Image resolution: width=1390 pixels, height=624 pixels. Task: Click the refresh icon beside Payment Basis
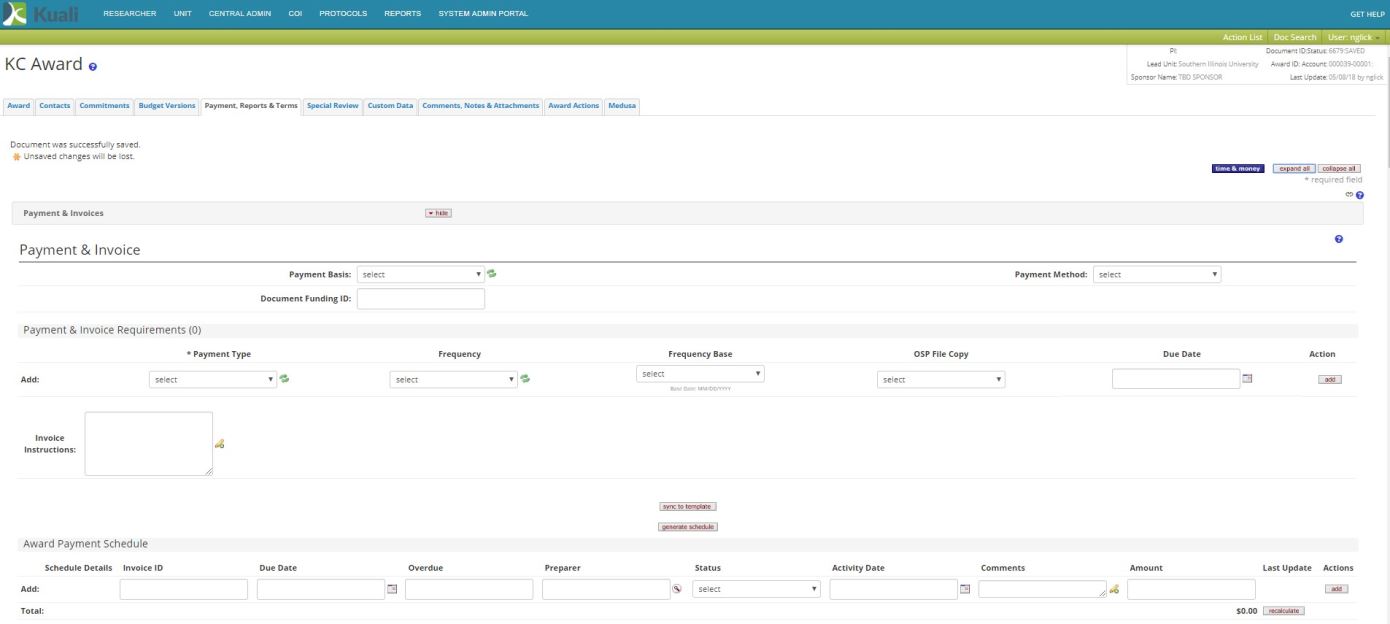click(x=492, y=274)
